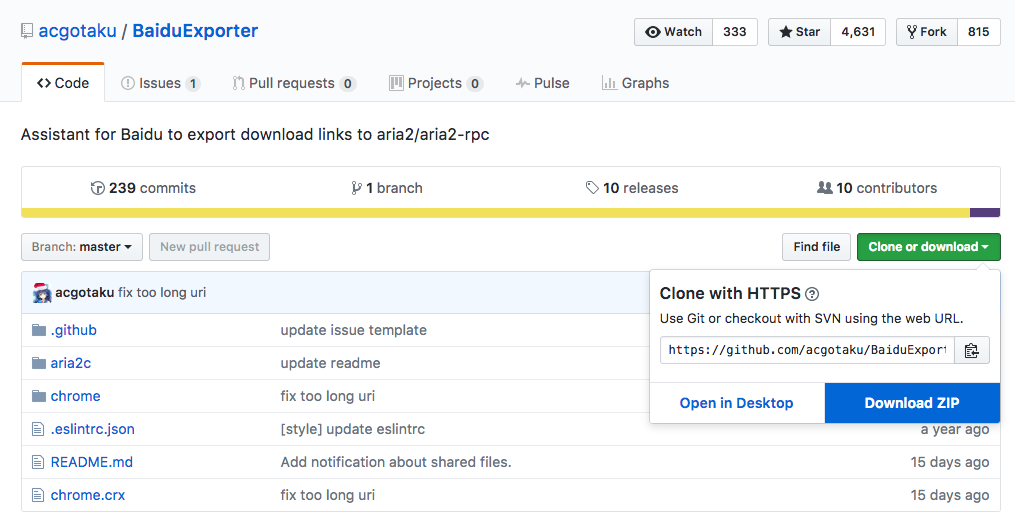Click the repository description text

click(255, 135)
